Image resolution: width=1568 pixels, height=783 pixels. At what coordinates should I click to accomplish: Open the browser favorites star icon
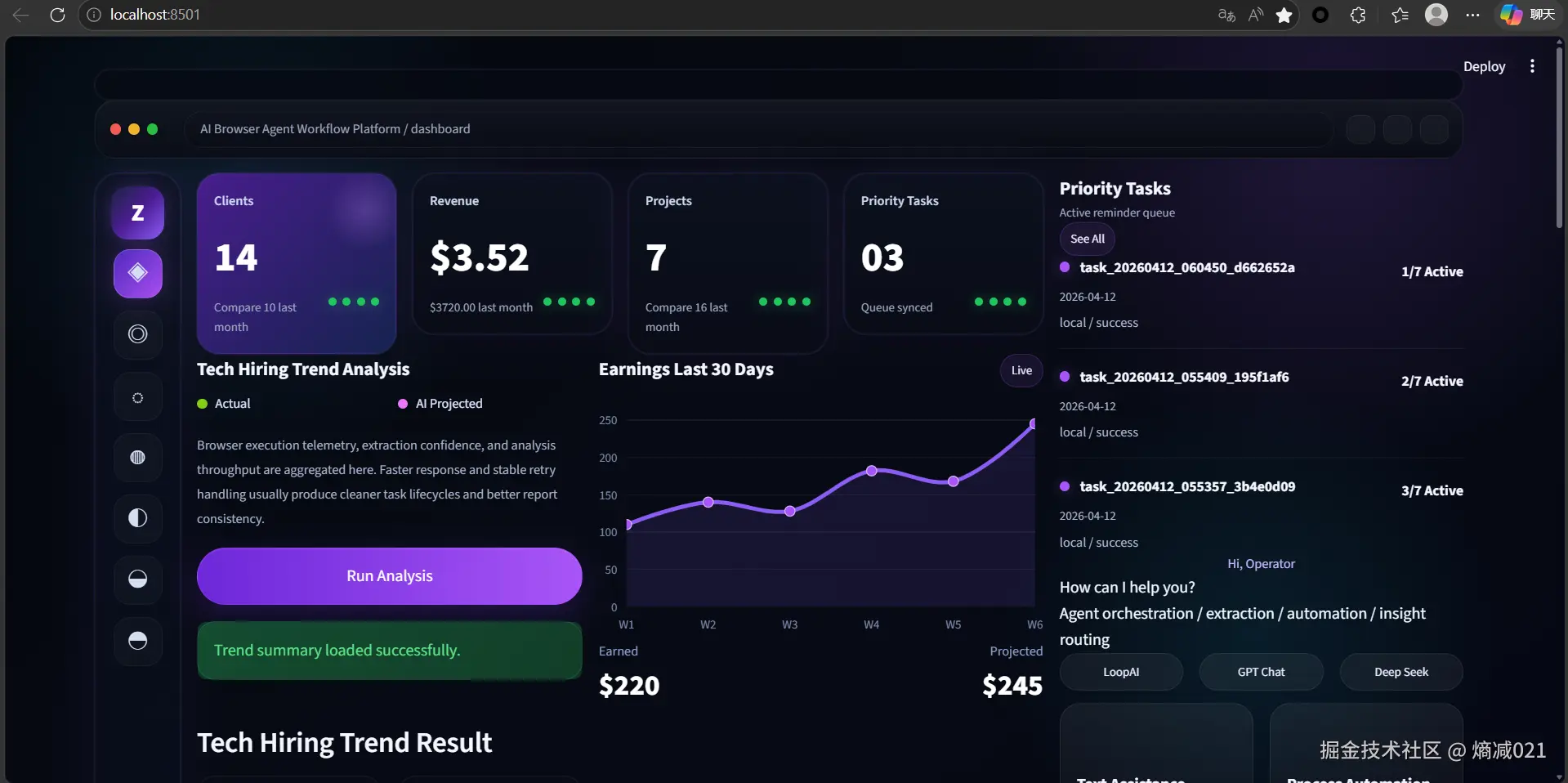[1284, 15]
